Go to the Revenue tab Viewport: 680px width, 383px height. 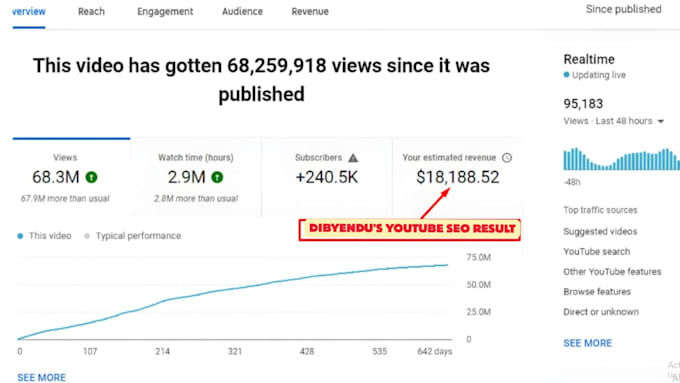(310, 12)
